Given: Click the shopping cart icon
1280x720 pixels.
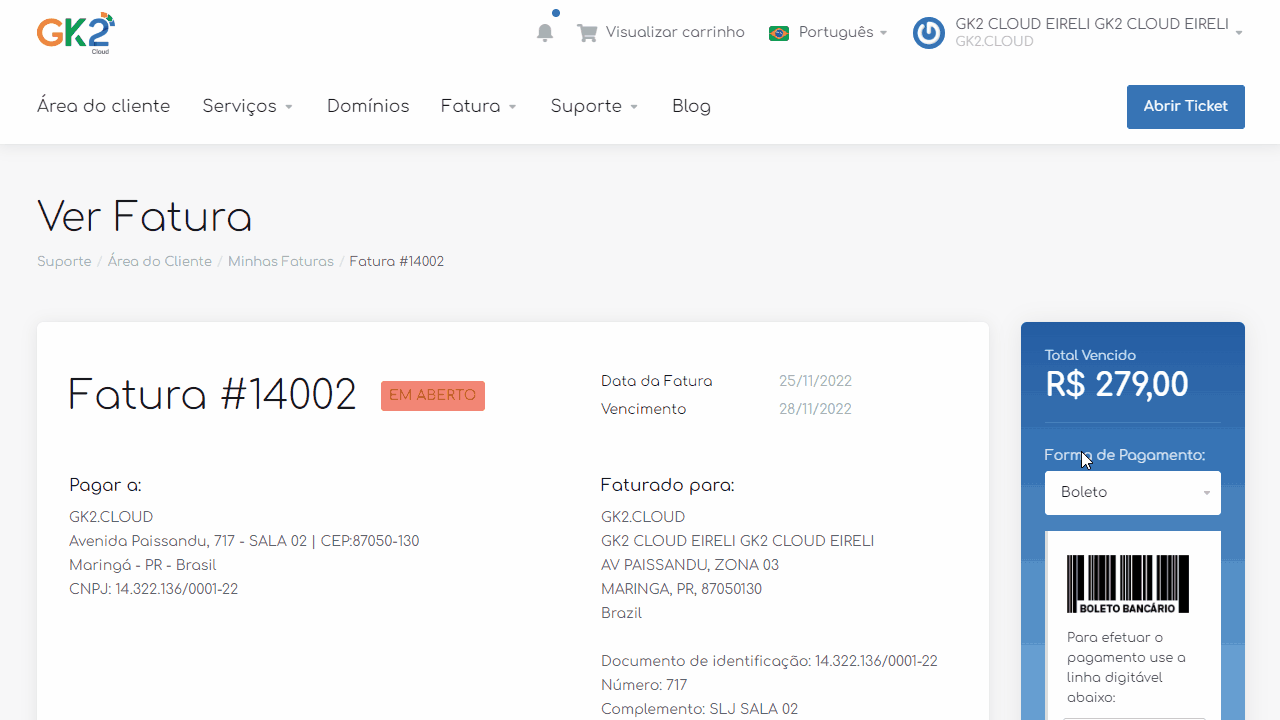Looking at the screenshot, I should pos(587,33).
